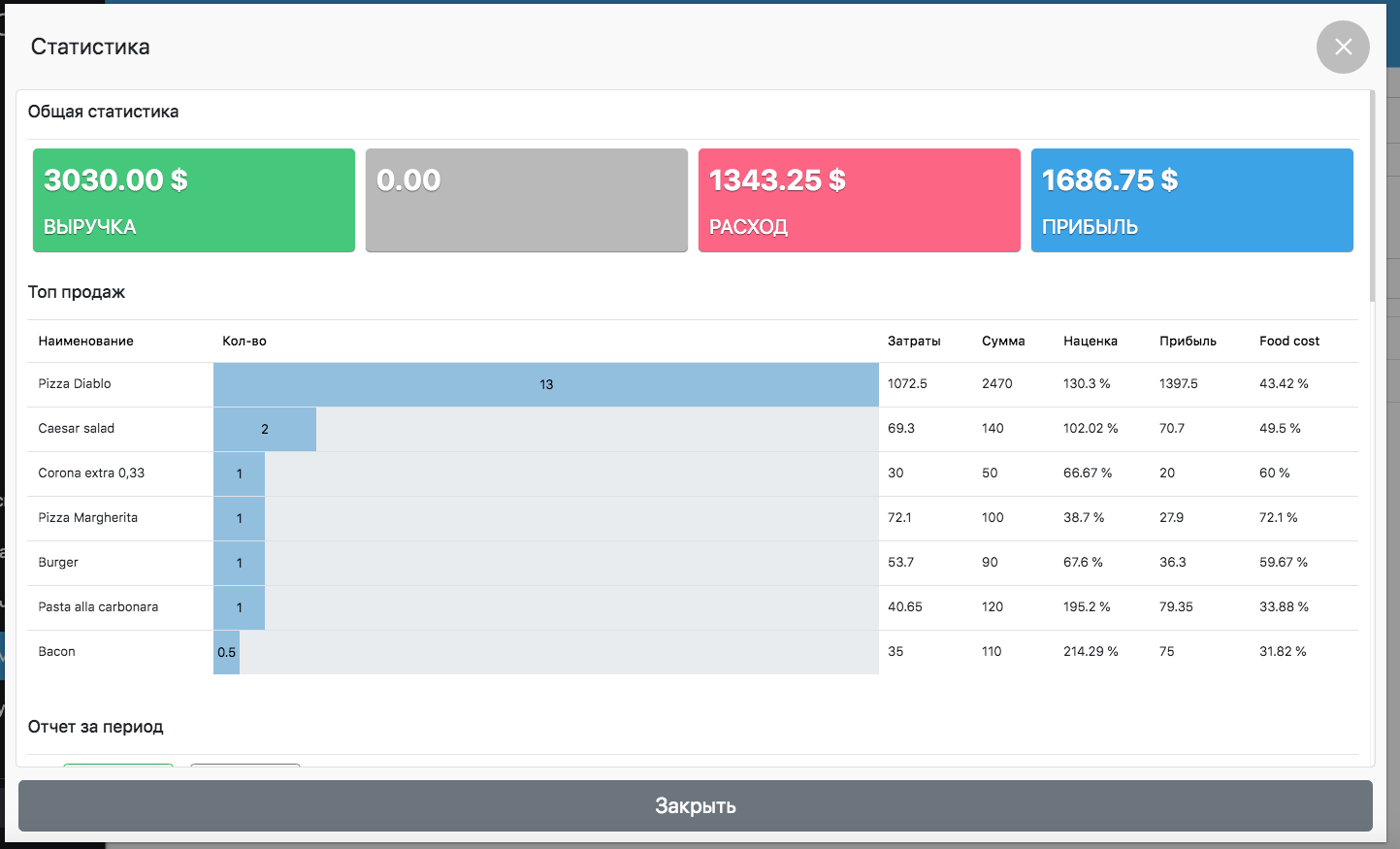
Task: Click the Caesar salad quantity bar
Action: click(x=265, y=429)
